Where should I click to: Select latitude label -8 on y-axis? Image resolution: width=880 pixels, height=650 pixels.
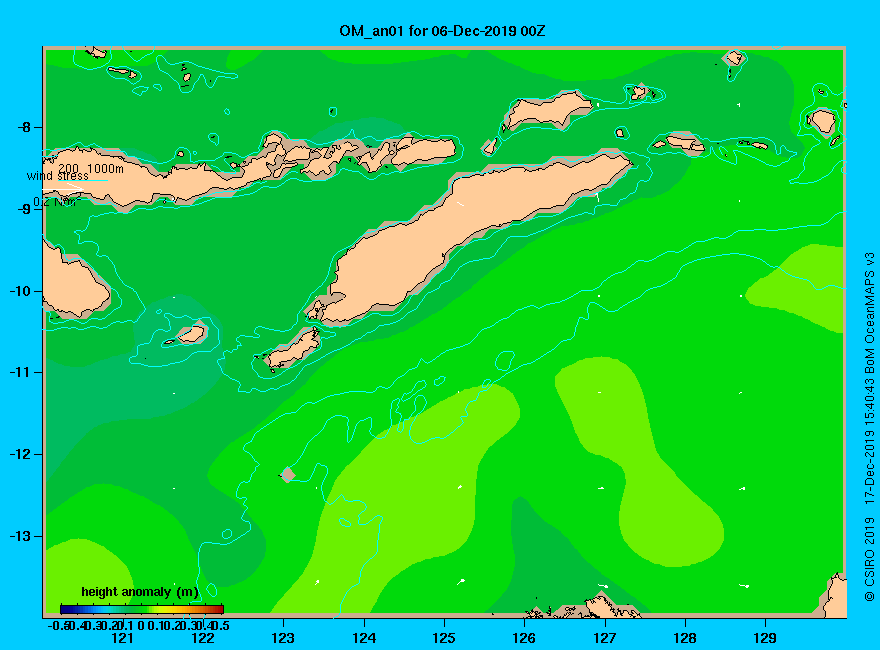pyautogui.click(x=24, y=127)
